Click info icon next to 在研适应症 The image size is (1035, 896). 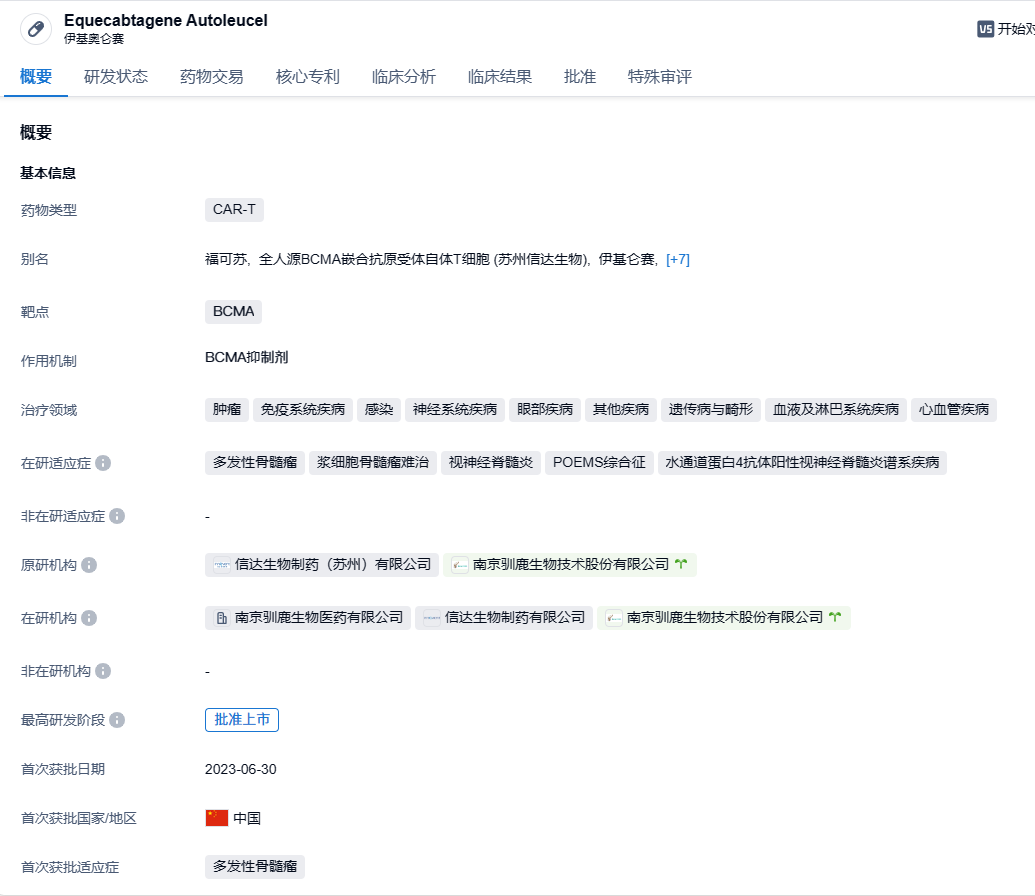pyautogui.click(x=103, y=464)
